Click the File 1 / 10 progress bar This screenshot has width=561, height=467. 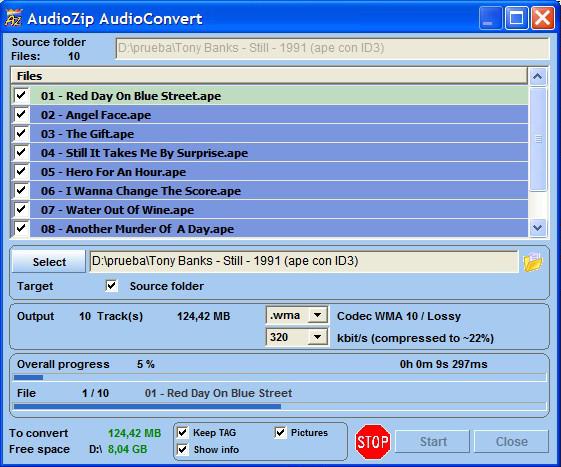[280, 406]
